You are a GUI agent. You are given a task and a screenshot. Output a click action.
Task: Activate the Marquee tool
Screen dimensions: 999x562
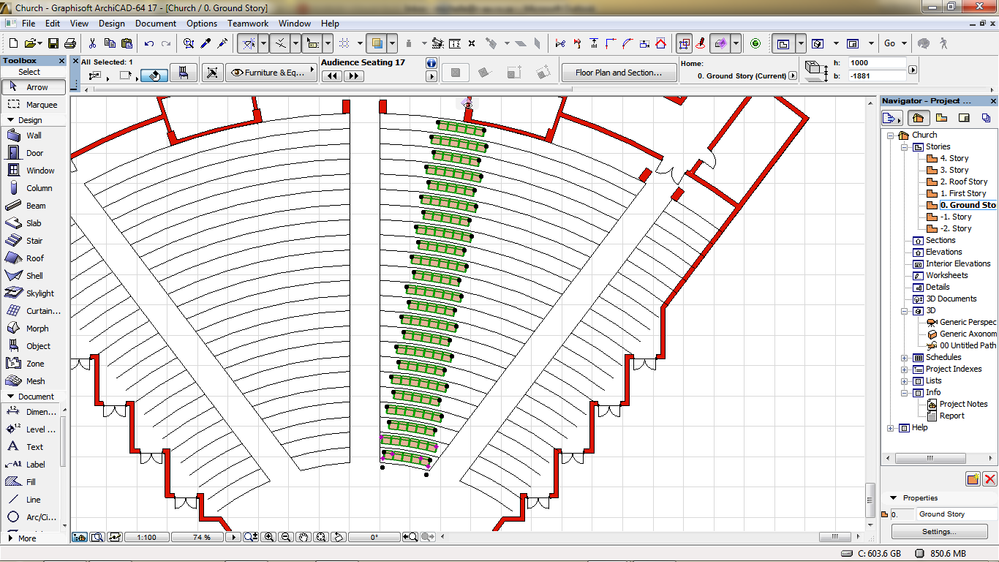[x=33, y=104]
